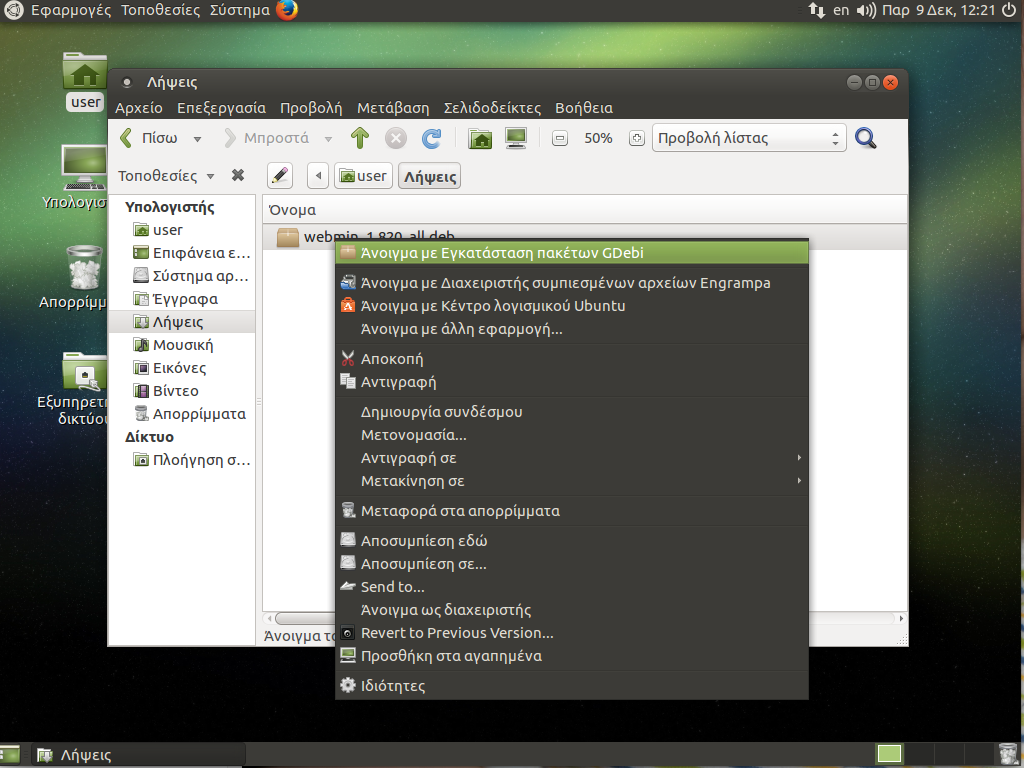The image size is (1024, 768).
Task: Click the Reload icon in the toolbar
Action: tap(431, 139)
